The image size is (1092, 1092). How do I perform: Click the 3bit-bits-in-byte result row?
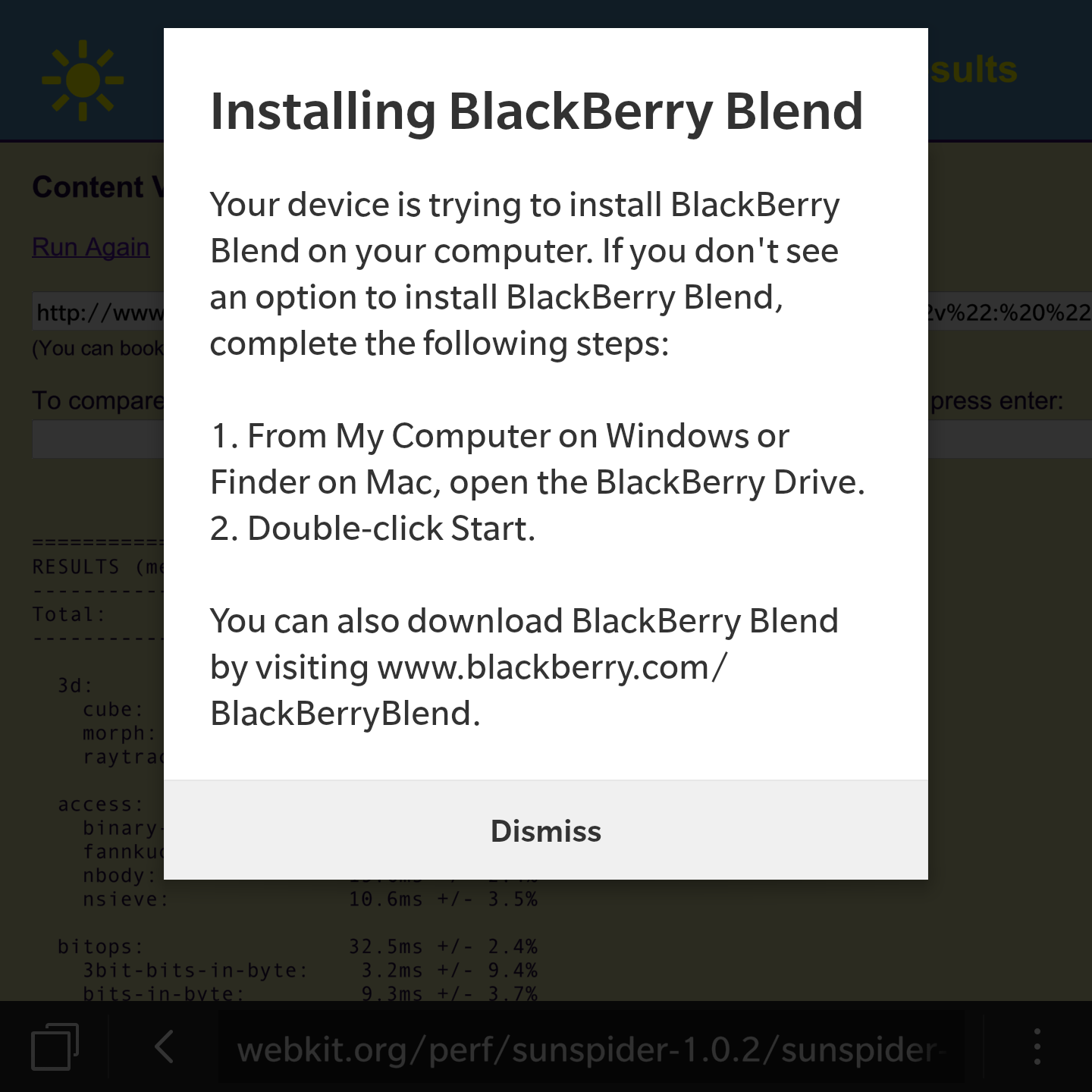click(x=309, y=970)
